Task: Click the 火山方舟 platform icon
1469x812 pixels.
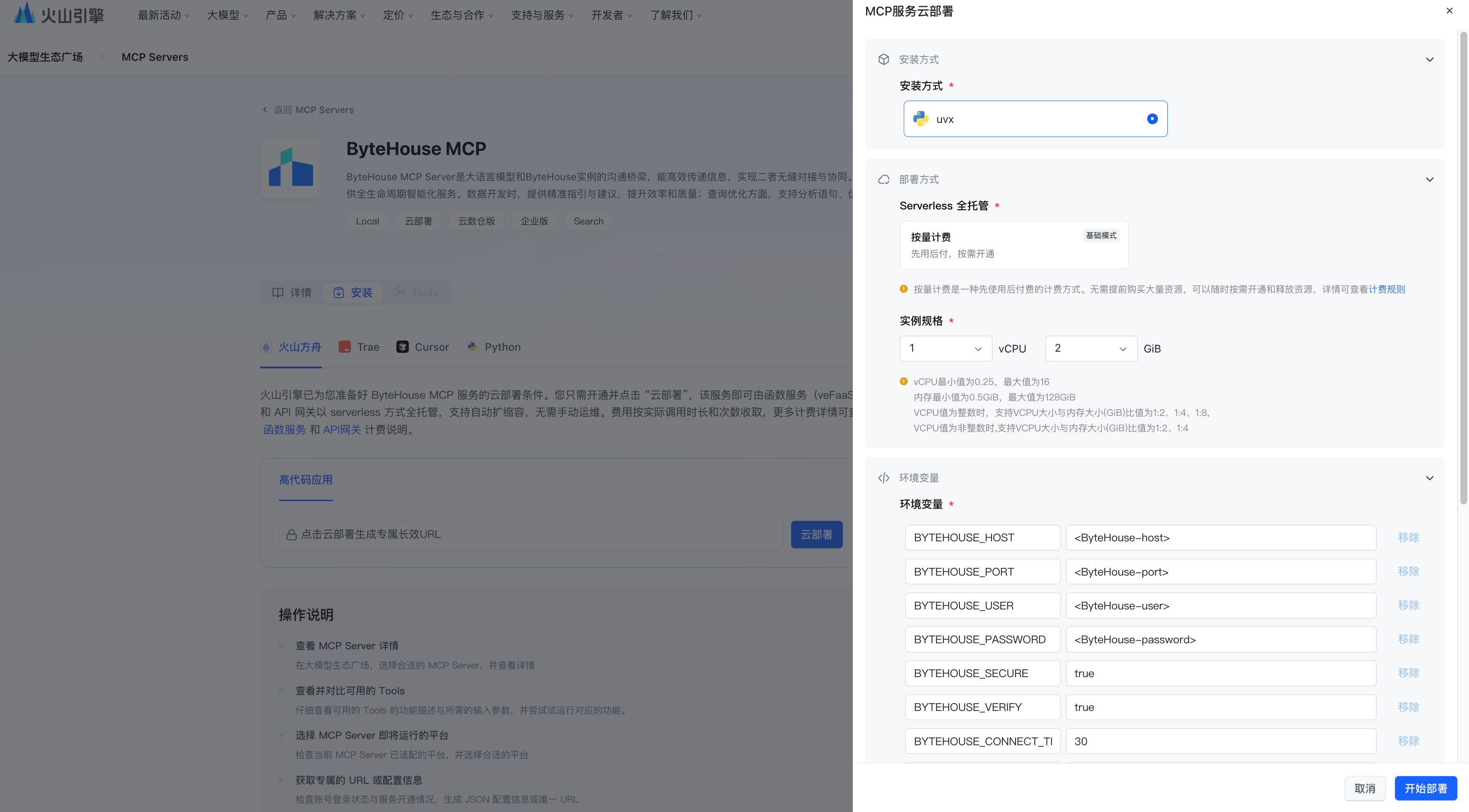Action: click(266, 346)
